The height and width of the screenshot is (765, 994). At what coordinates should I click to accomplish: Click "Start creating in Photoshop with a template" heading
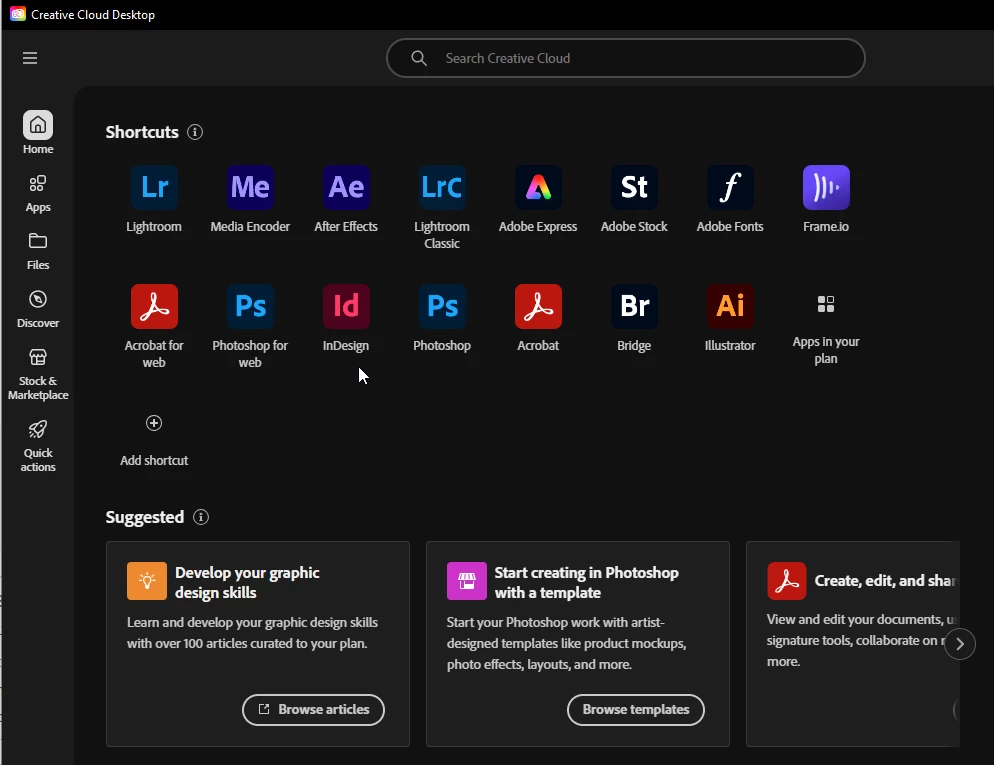[586, 582]
